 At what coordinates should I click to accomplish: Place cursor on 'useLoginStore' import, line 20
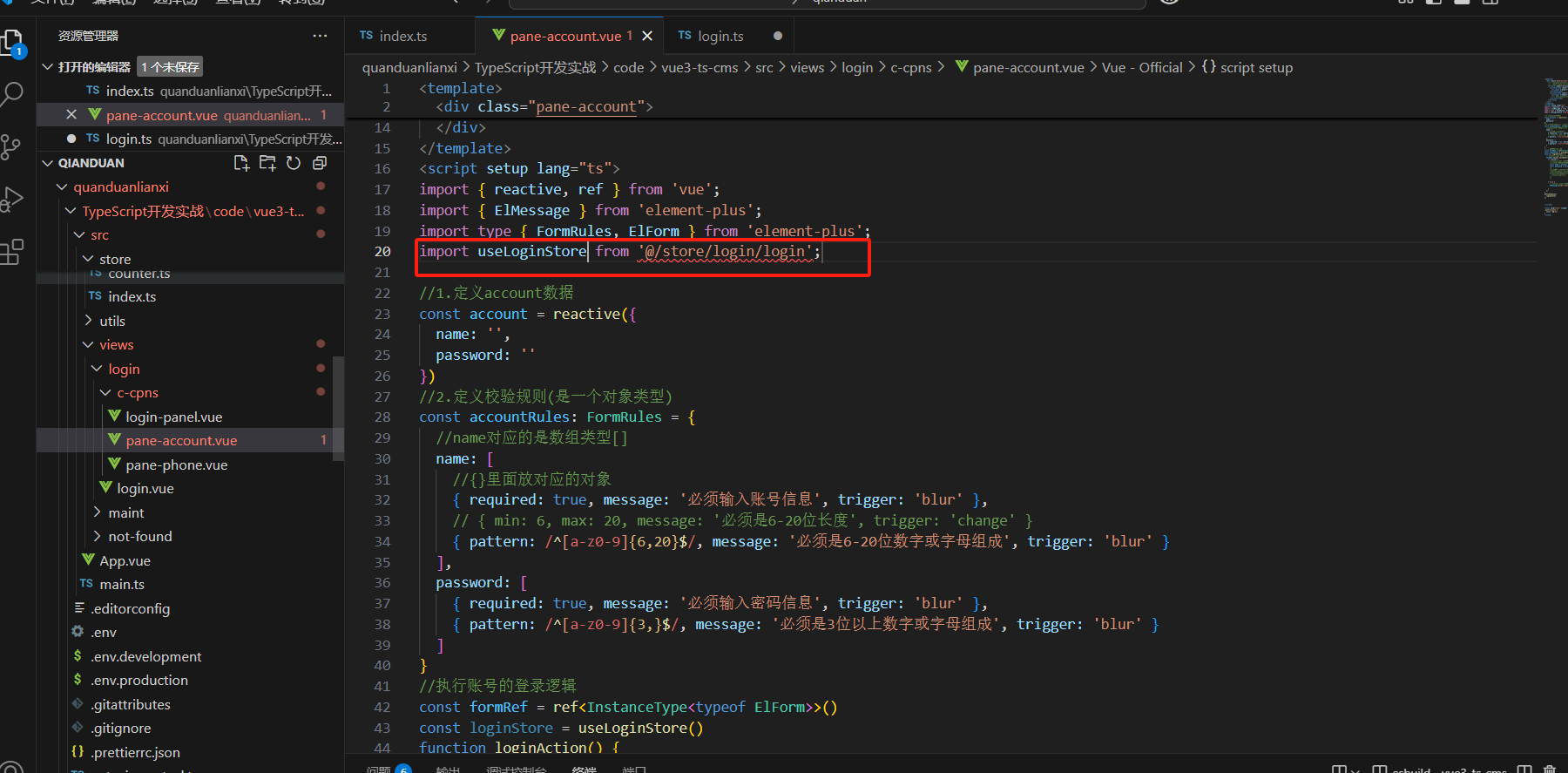click(531, 252)
